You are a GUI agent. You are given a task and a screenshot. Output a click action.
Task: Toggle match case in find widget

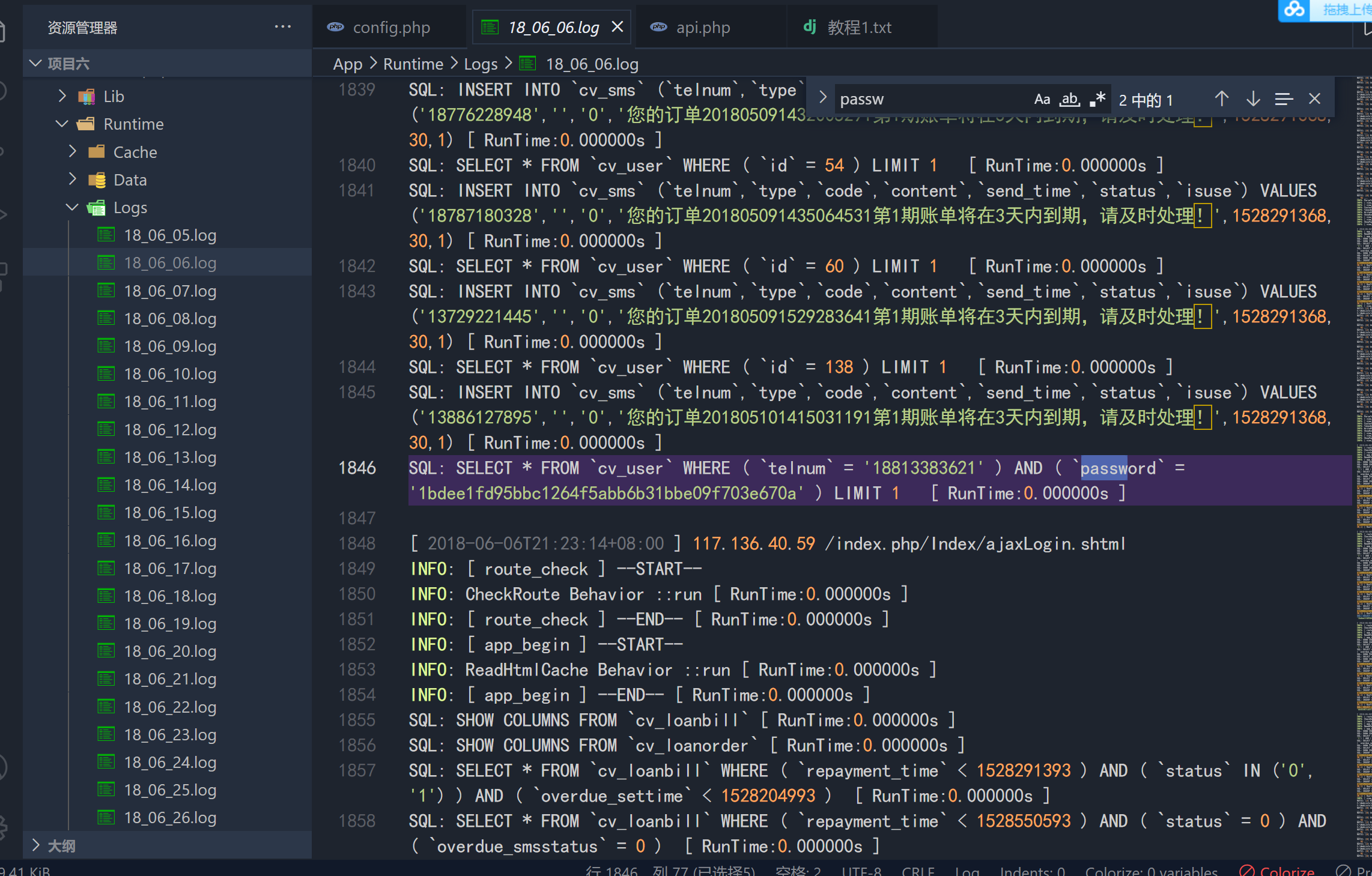(x=1042, y=99)
